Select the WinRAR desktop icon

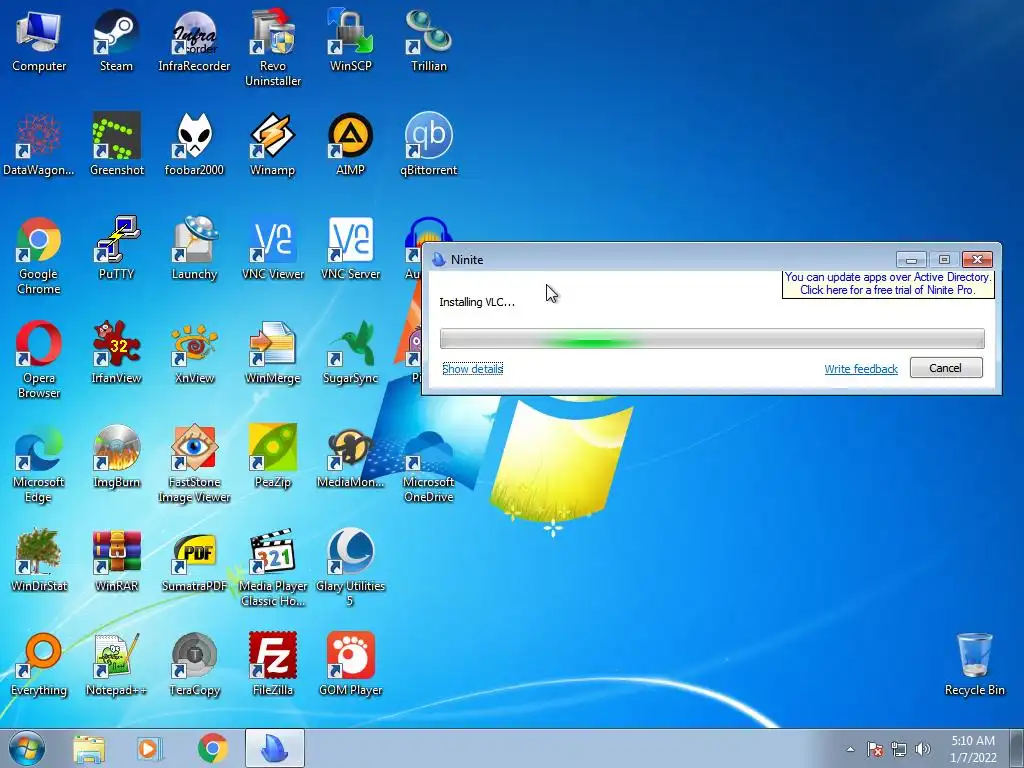click(116, 560)
